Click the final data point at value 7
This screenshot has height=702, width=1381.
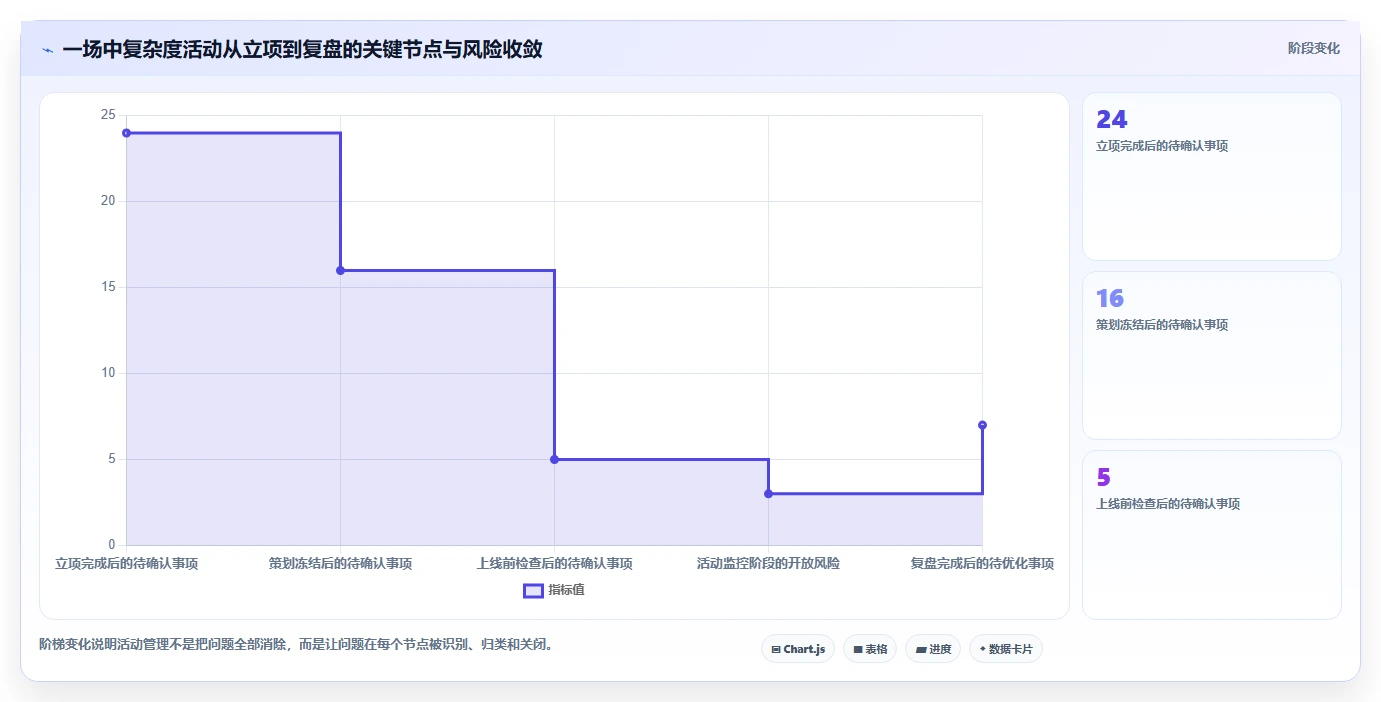pos(982,425)
